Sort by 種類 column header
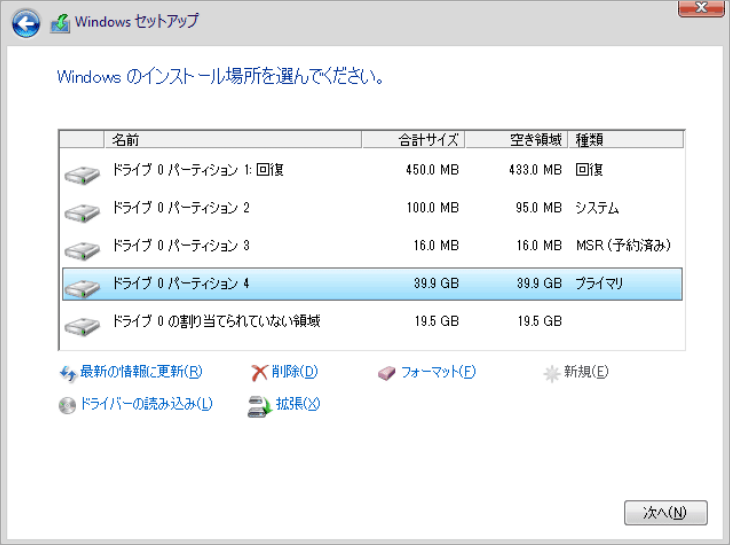730x545 pixels. (626, 140)
